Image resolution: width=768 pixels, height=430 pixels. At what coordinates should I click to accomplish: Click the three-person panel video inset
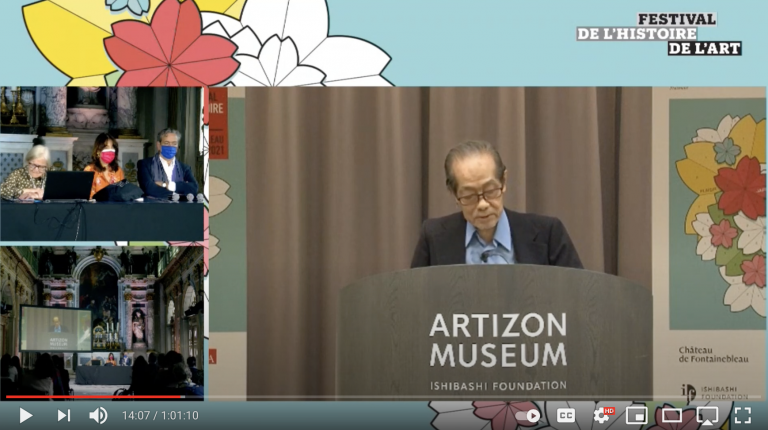click(102, 164)
